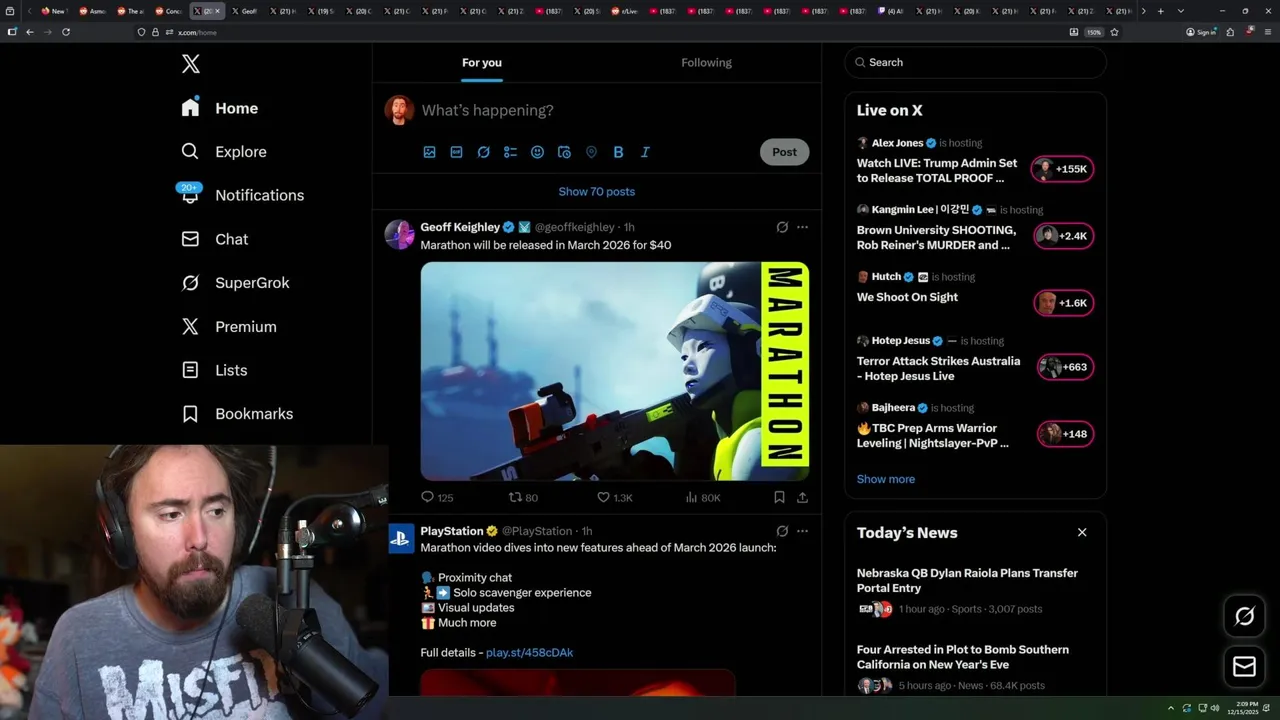Image resolution: width=1280 pixels, height=720 pixels.
Task: Open Nebraska QB Dylan Raiola news story
Action: [967, 580]
